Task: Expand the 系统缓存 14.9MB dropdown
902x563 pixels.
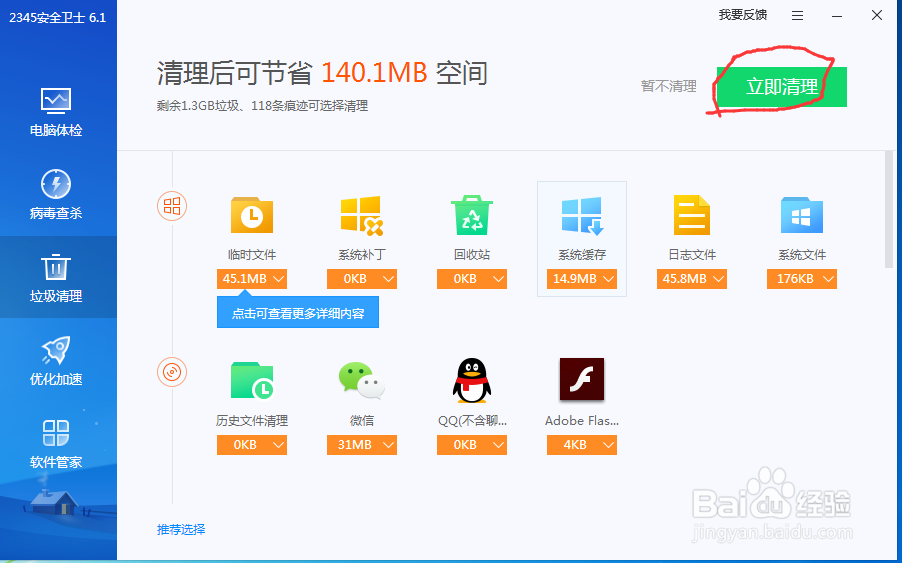Action: coord(582,279)
